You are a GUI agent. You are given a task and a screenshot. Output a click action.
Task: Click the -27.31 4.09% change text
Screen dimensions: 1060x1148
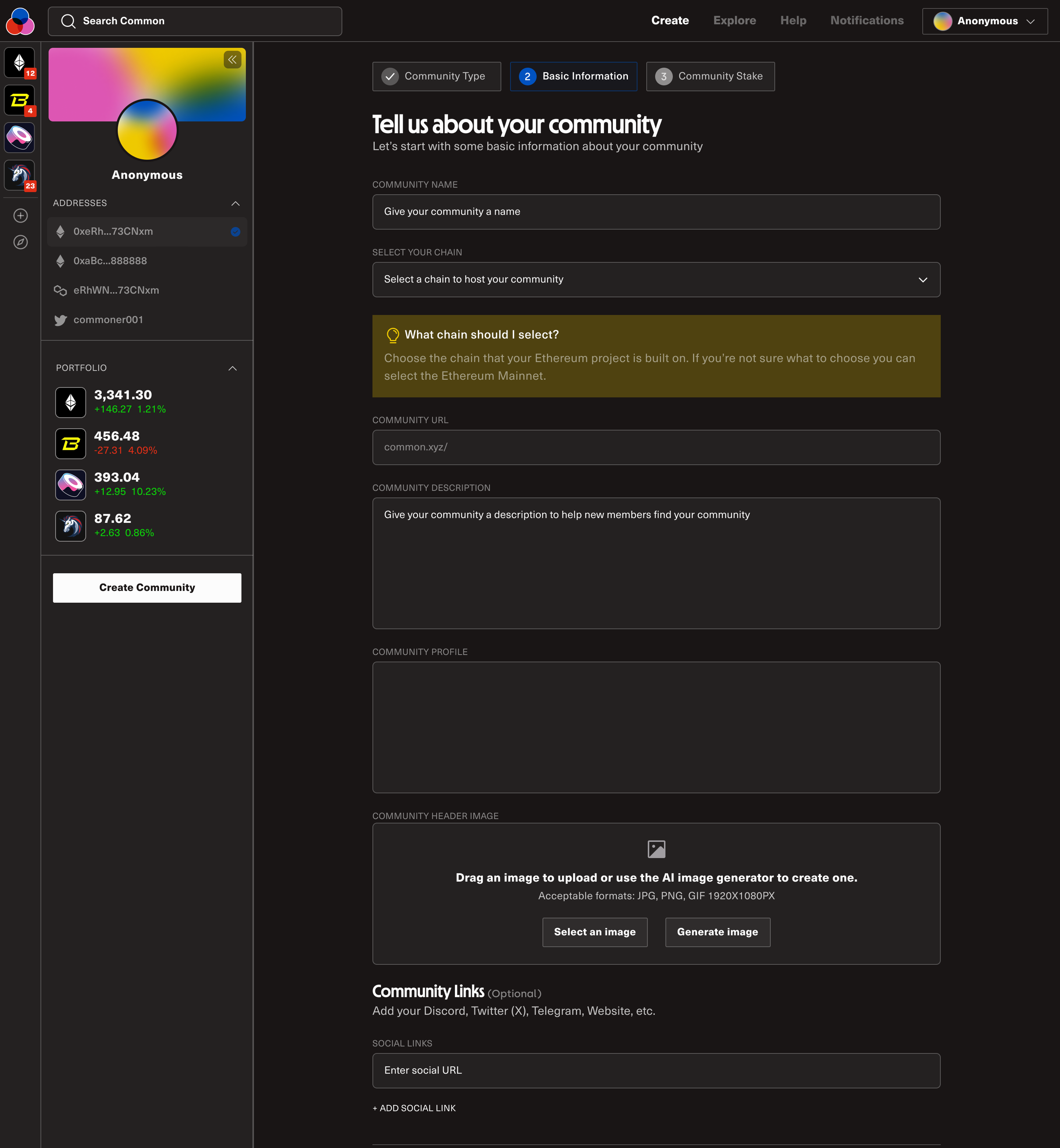point(126,451)
